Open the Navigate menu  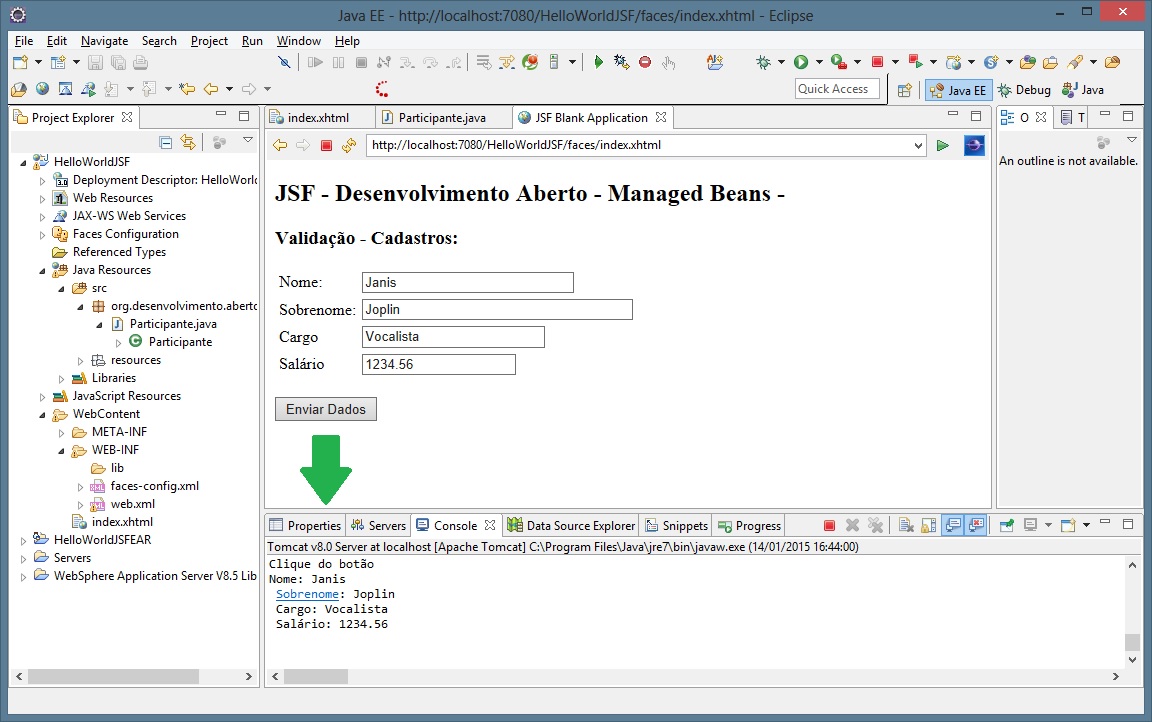[104, 41]
